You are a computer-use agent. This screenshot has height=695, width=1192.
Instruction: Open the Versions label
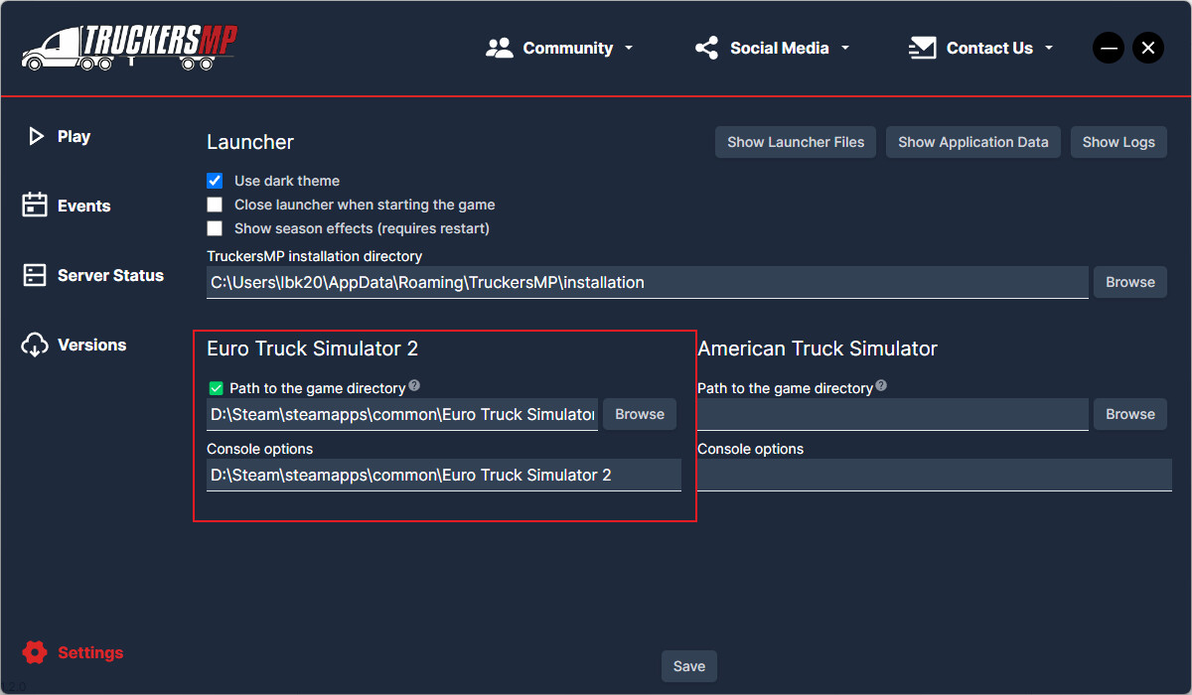92,345
